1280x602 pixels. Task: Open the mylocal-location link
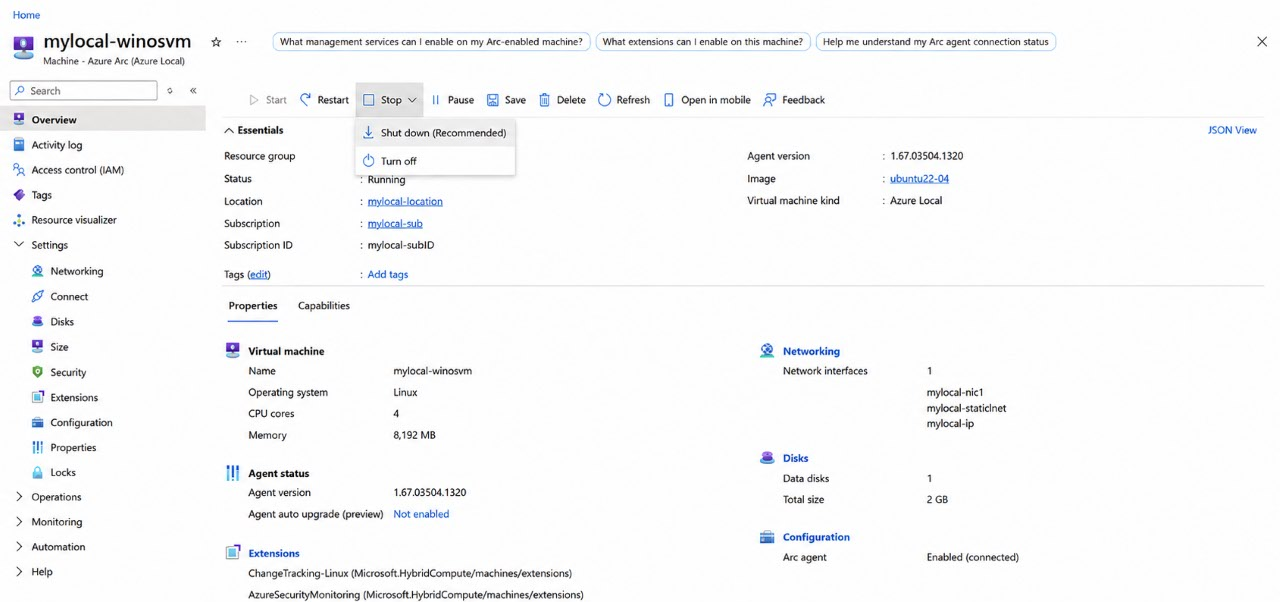point(405,201)
